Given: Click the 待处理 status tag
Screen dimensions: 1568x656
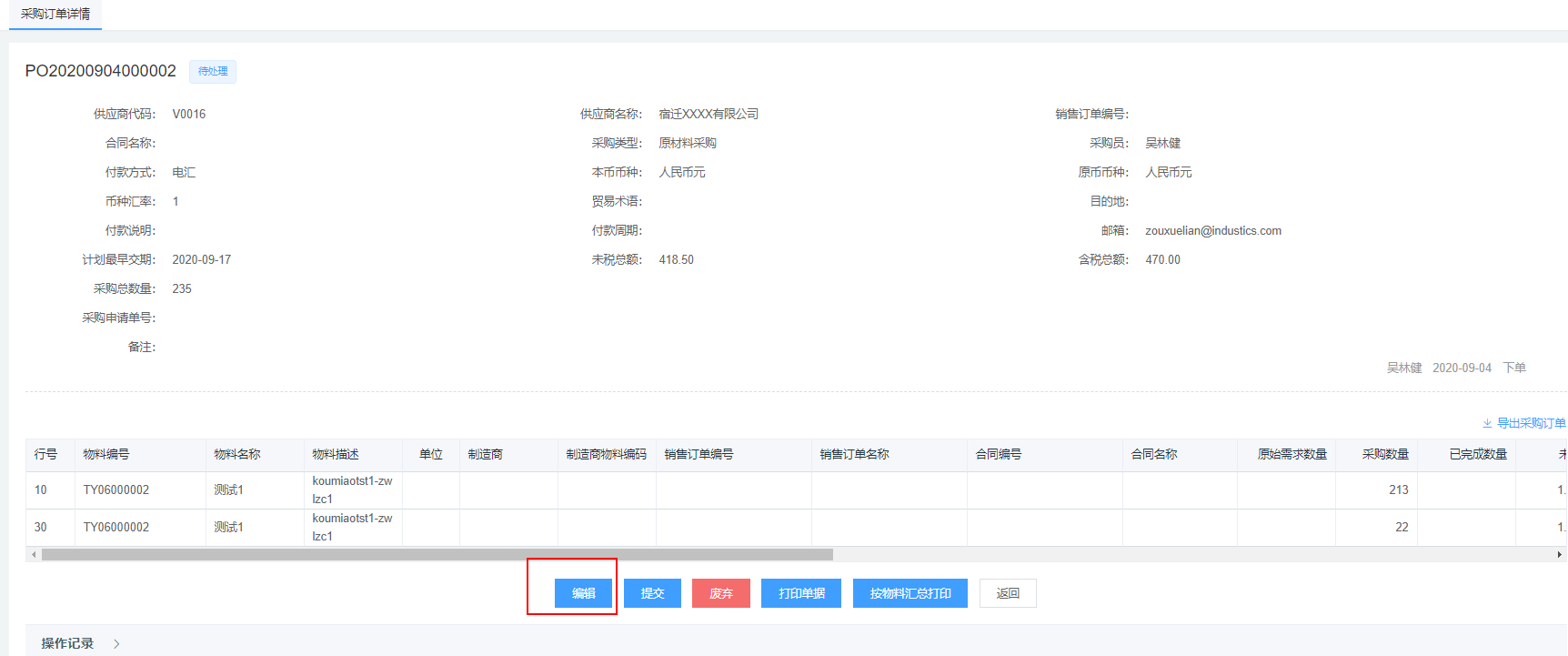Looking at the screenshot, I should coord(213,71).
